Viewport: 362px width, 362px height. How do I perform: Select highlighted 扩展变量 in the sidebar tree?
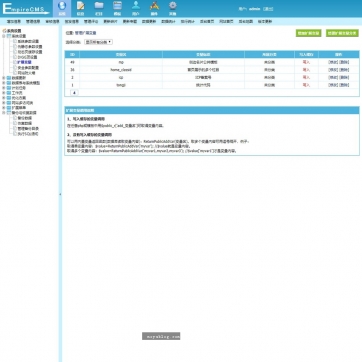tap(24, 62)
